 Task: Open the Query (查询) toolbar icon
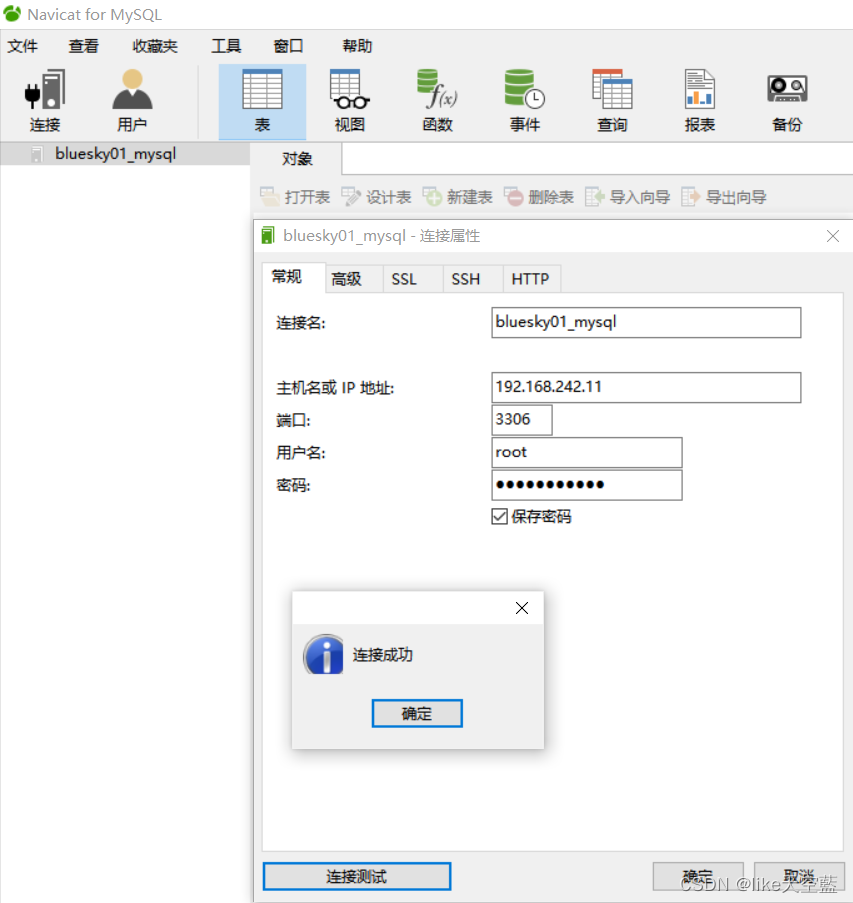click(612, 102)
